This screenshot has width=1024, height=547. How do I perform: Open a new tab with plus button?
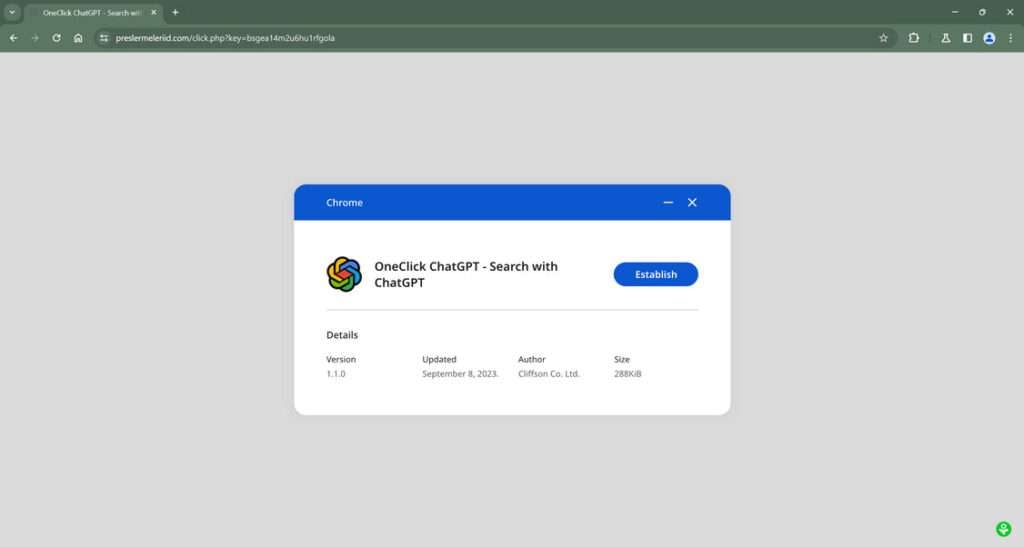tap(175, 12)
